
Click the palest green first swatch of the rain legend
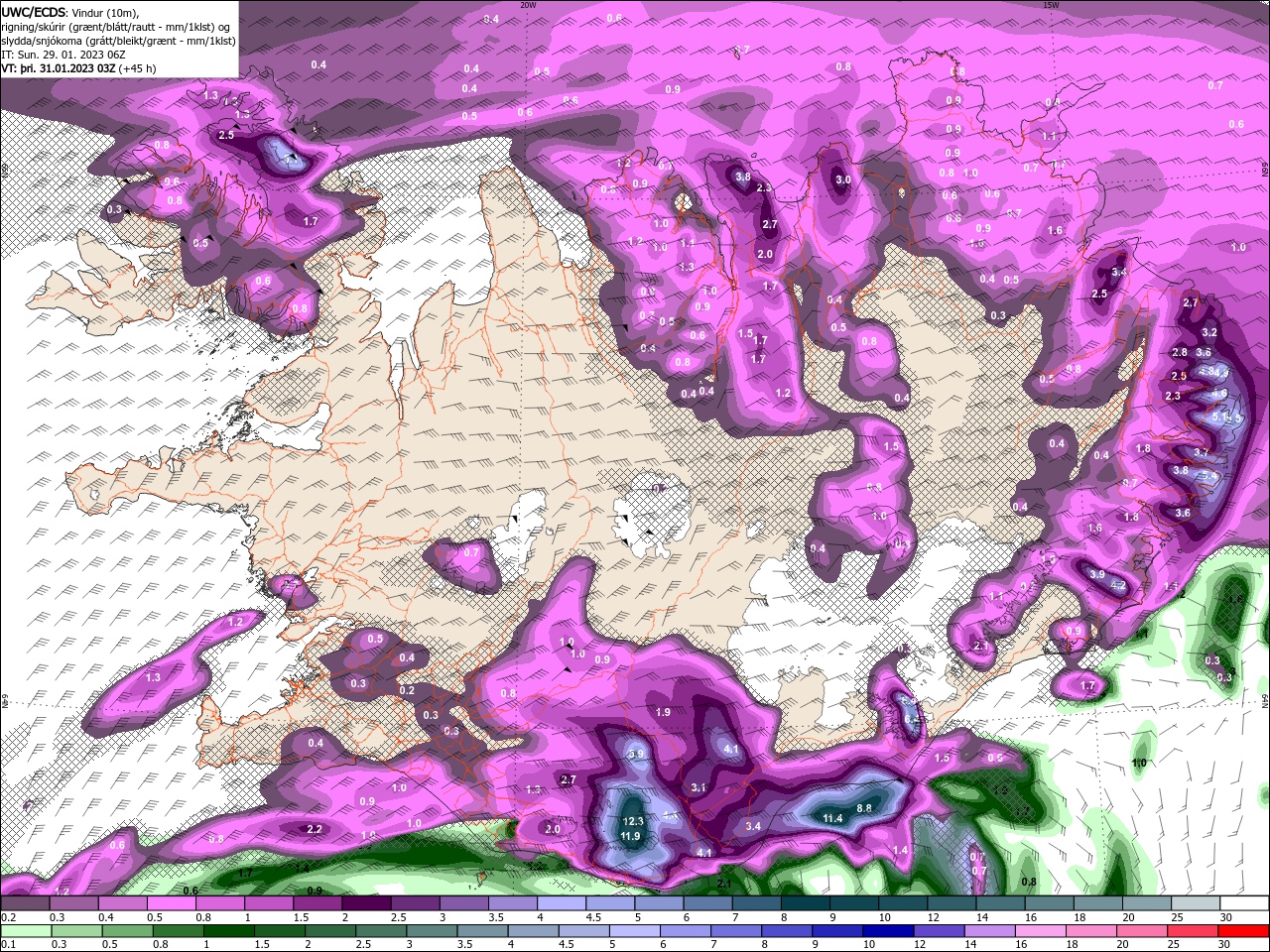(25, 930)
